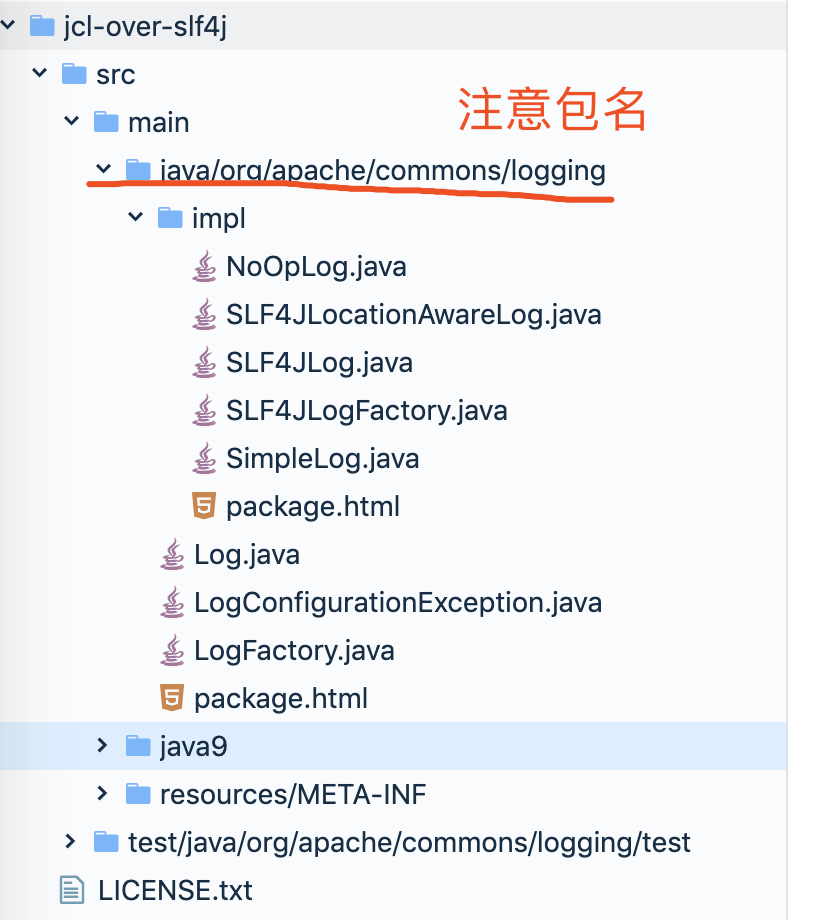Click the Java icon next to SLF4JLocationAwareLog.java
Viewport: 836px width, 920px height.
coord(205,314)
